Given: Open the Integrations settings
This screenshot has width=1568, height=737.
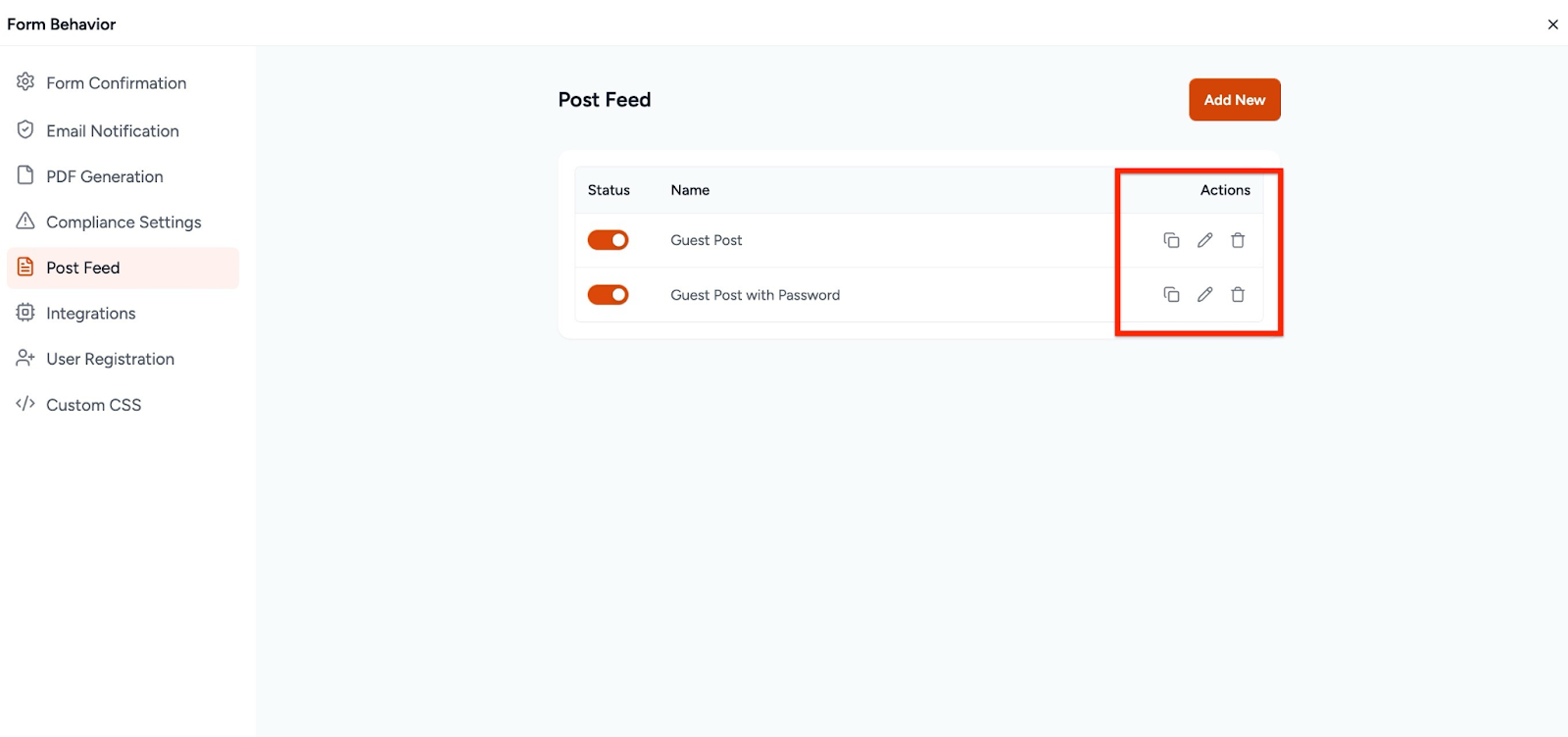Looking at the screenshot, I should coord(91,313).
